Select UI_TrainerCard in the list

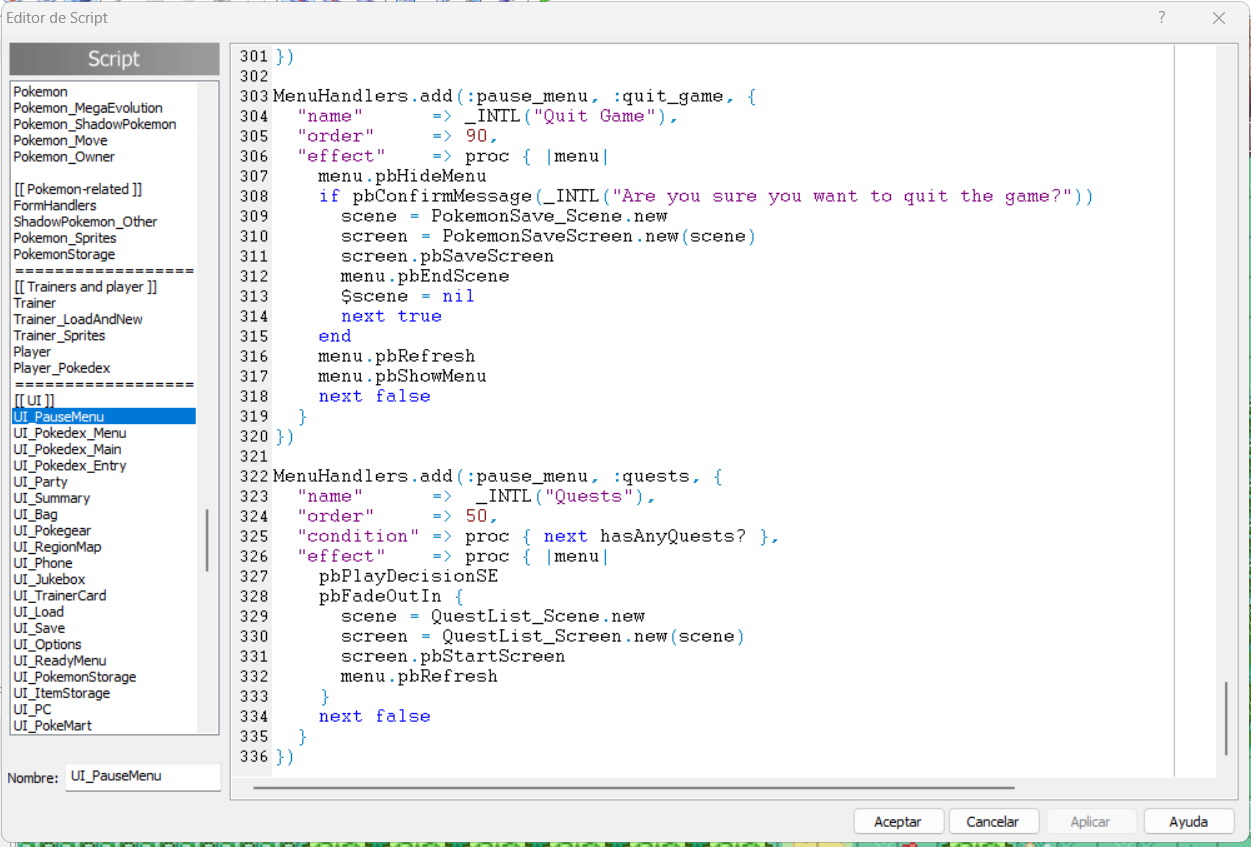(x=60, y=595)
